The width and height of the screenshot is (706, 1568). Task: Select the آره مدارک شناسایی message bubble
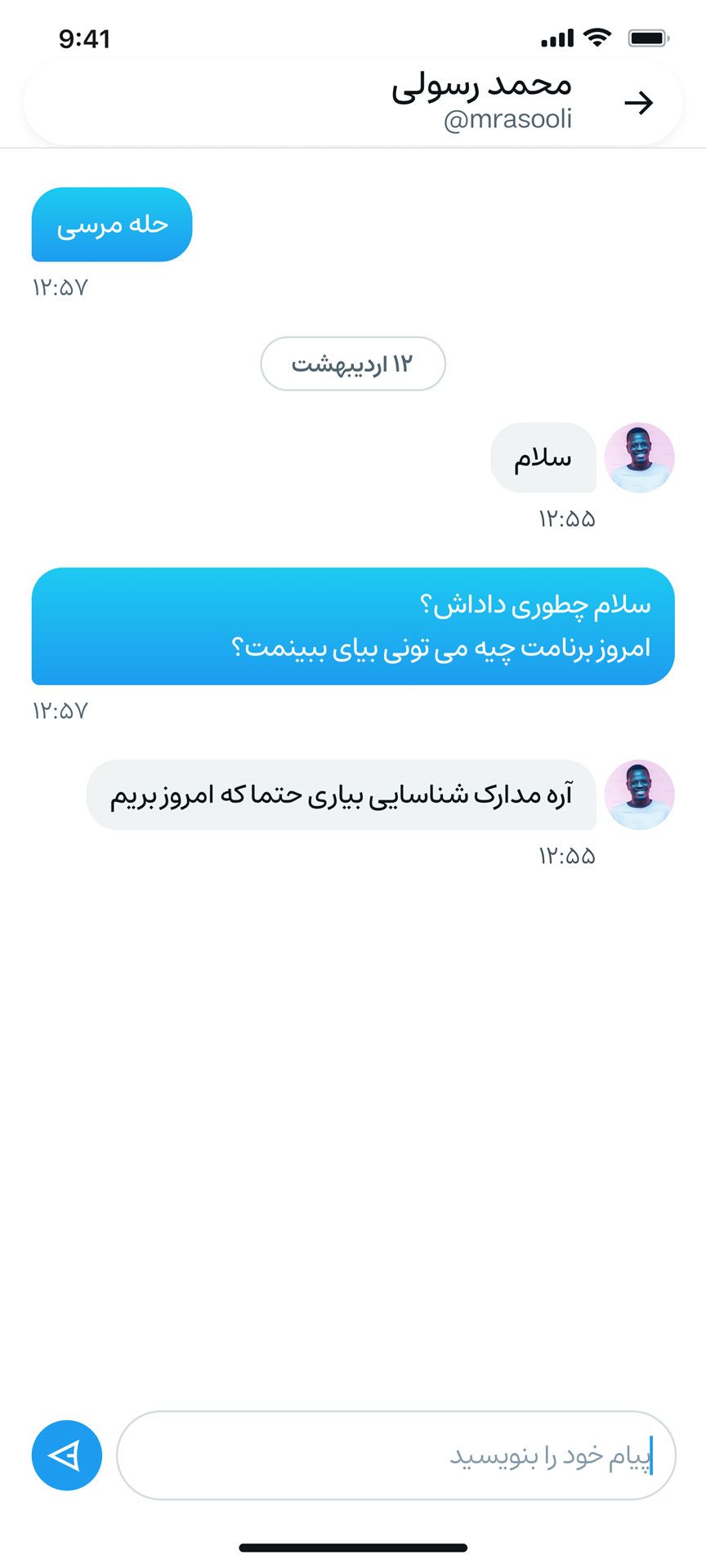point(342,795)
